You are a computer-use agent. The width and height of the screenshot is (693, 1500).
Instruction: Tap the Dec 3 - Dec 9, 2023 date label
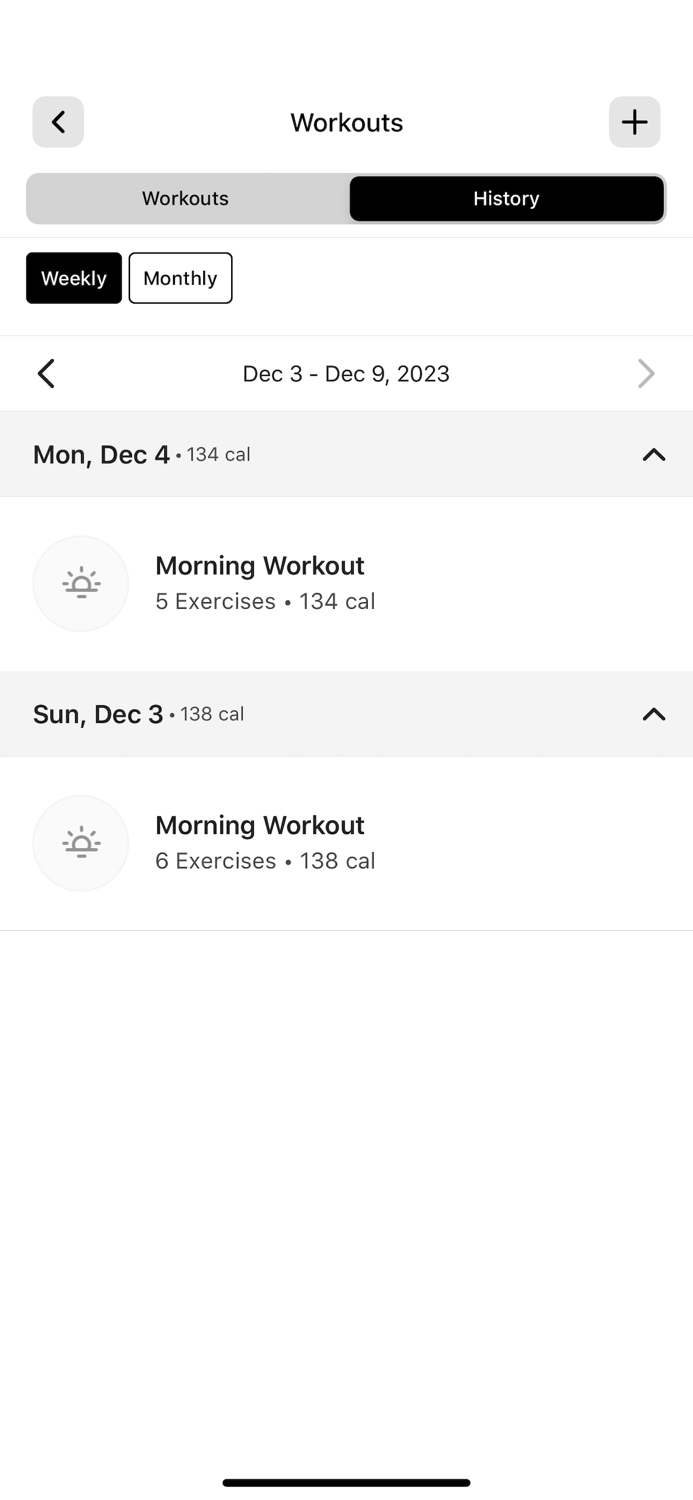346,373
